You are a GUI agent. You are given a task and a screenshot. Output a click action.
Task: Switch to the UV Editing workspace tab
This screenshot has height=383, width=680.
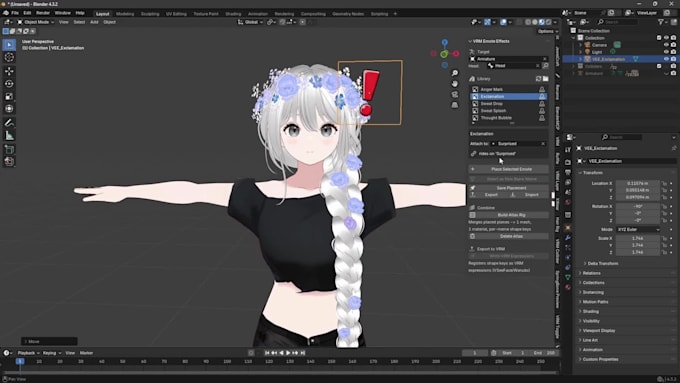176,14
